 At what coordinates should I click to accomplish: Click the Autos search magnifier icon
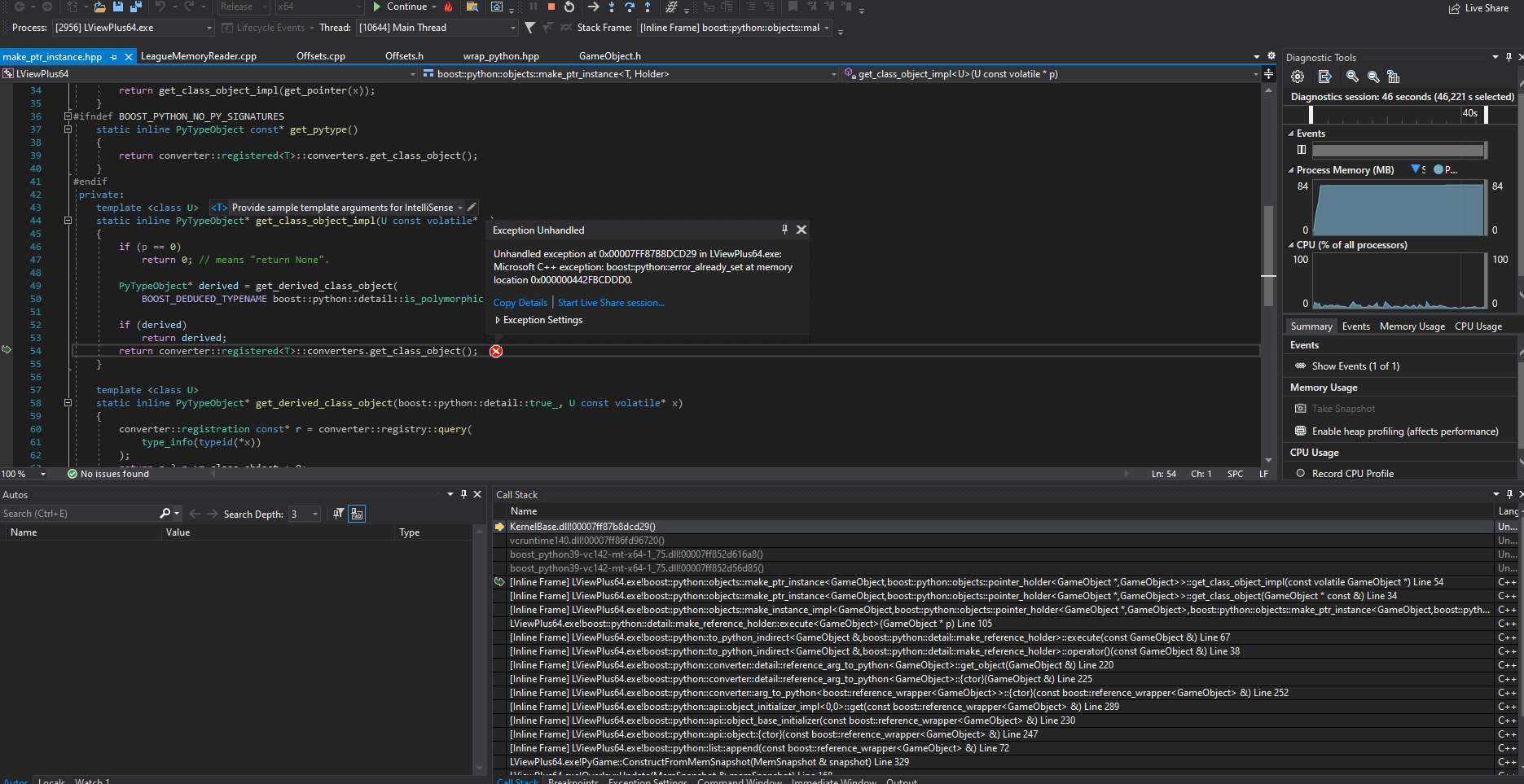[x=165, y=514]
